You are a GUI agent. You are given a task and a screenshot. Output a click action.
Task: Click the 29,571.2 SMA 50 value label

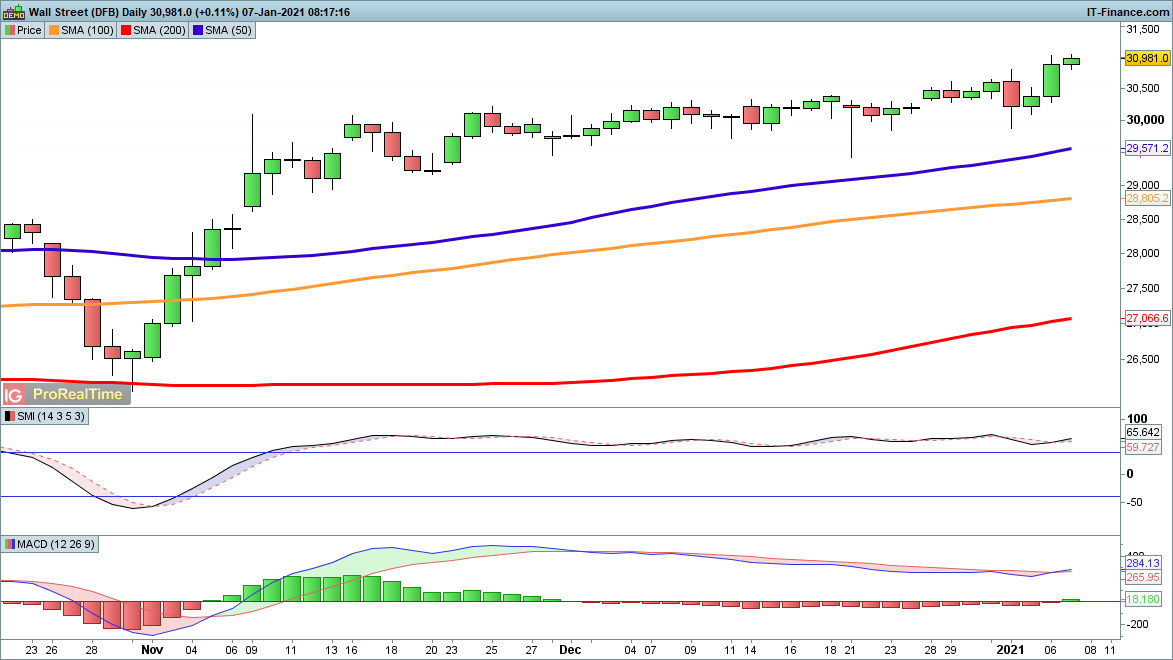[x=1147, y=148]
